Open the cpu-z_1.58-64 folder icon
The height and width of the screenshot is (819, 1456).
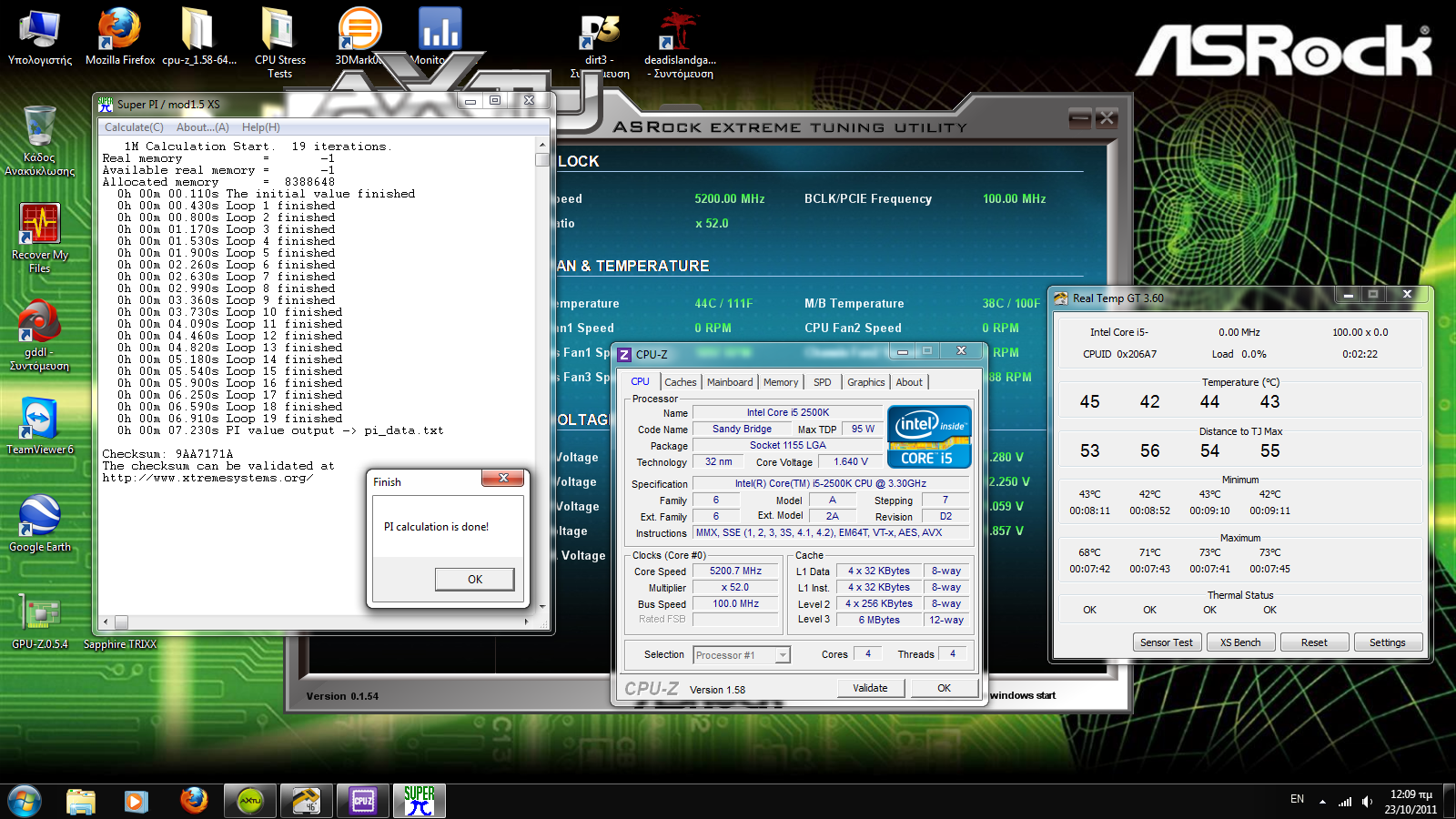pyautogui.click(x=198, y=36)
